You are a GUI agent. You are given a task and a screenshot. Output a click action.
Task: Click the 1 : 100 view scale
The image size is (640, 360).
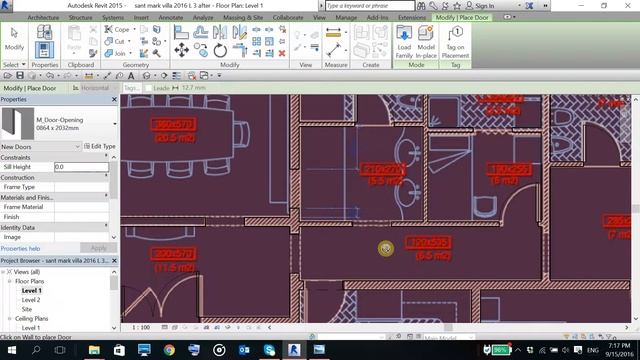point(141,327)
